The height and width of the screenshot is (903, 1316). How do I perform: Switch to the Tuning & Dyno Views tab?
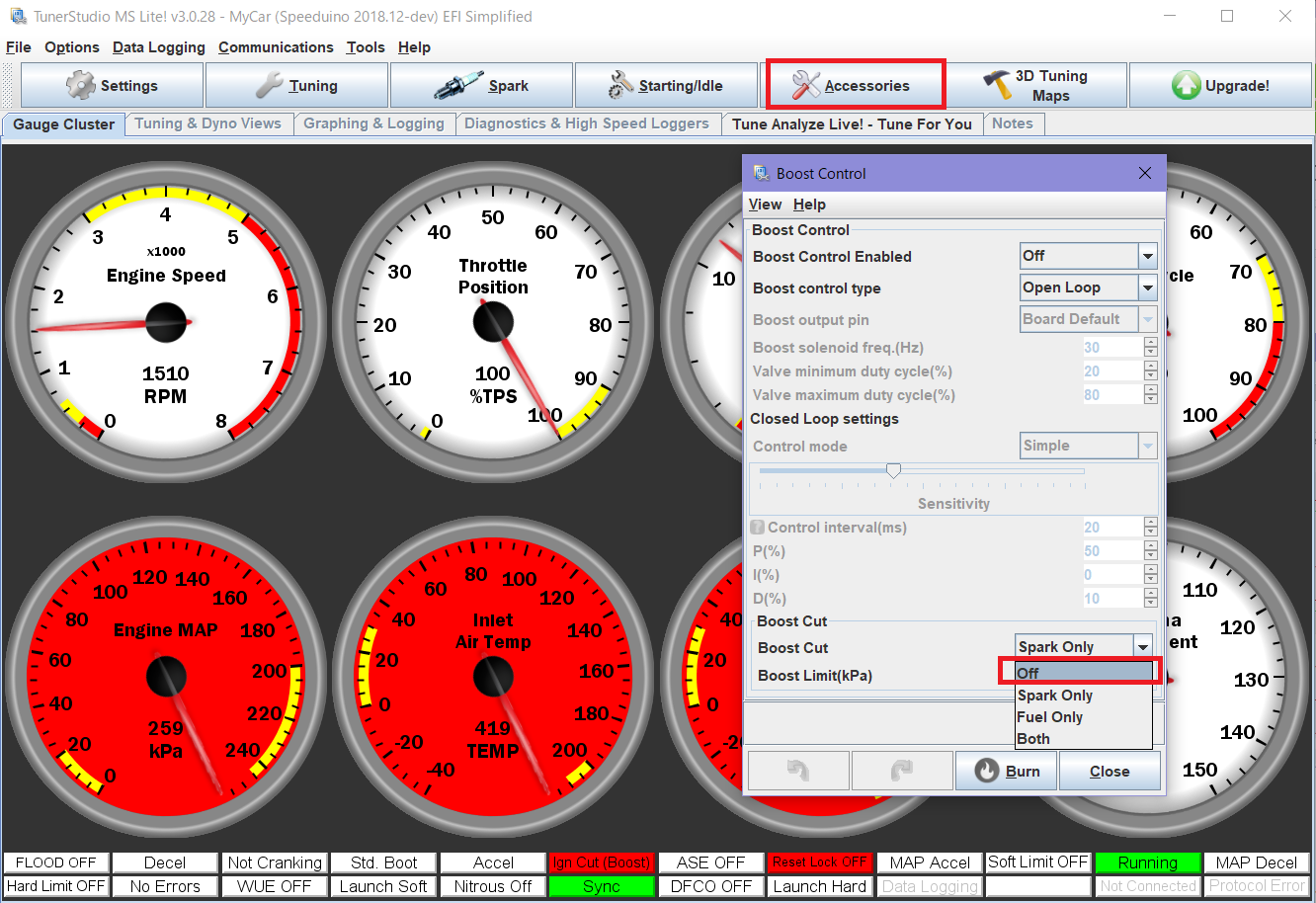click(x=207, y=123)
